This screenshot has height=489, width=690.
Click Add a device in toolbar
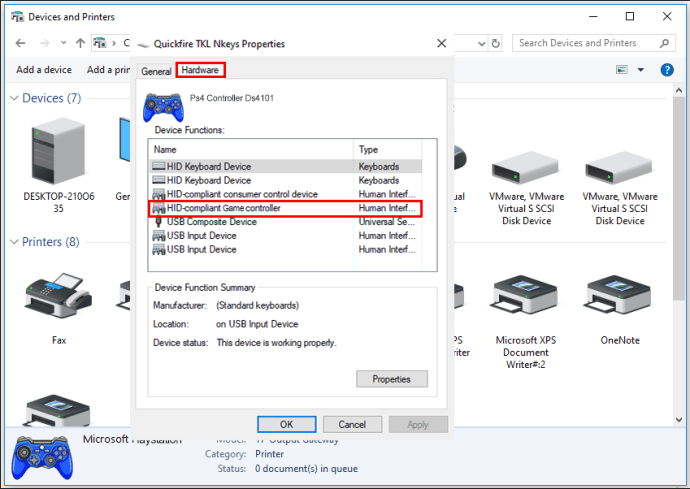pos(44,70)
